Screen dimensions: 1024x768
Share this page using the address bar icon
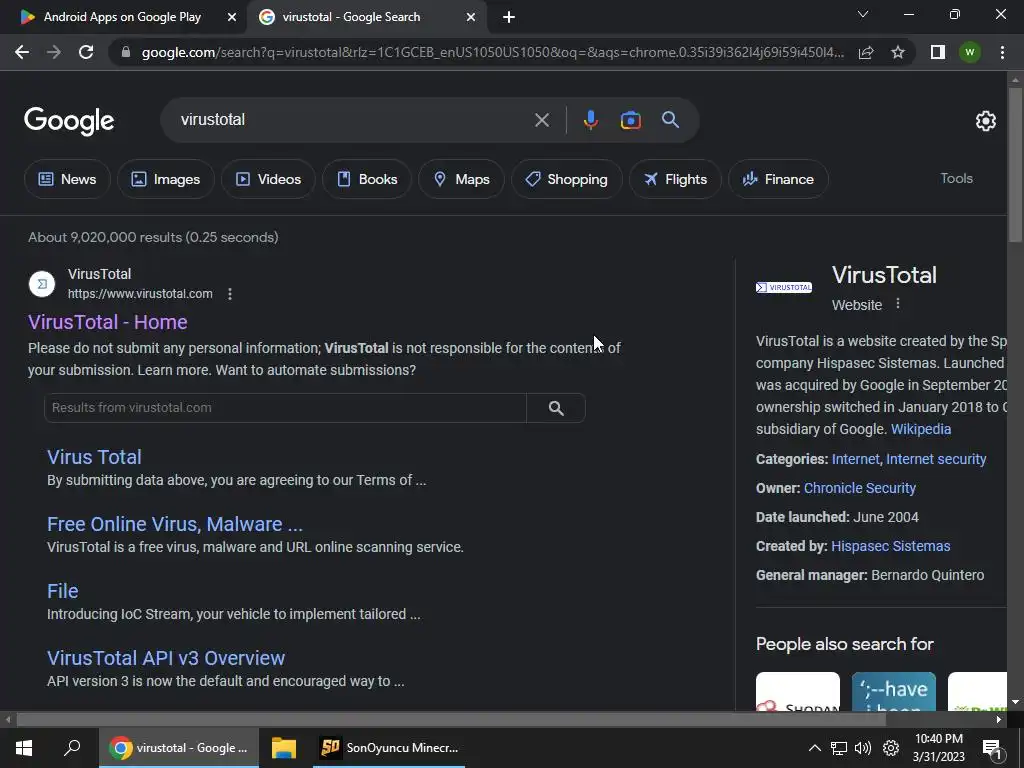866,52
